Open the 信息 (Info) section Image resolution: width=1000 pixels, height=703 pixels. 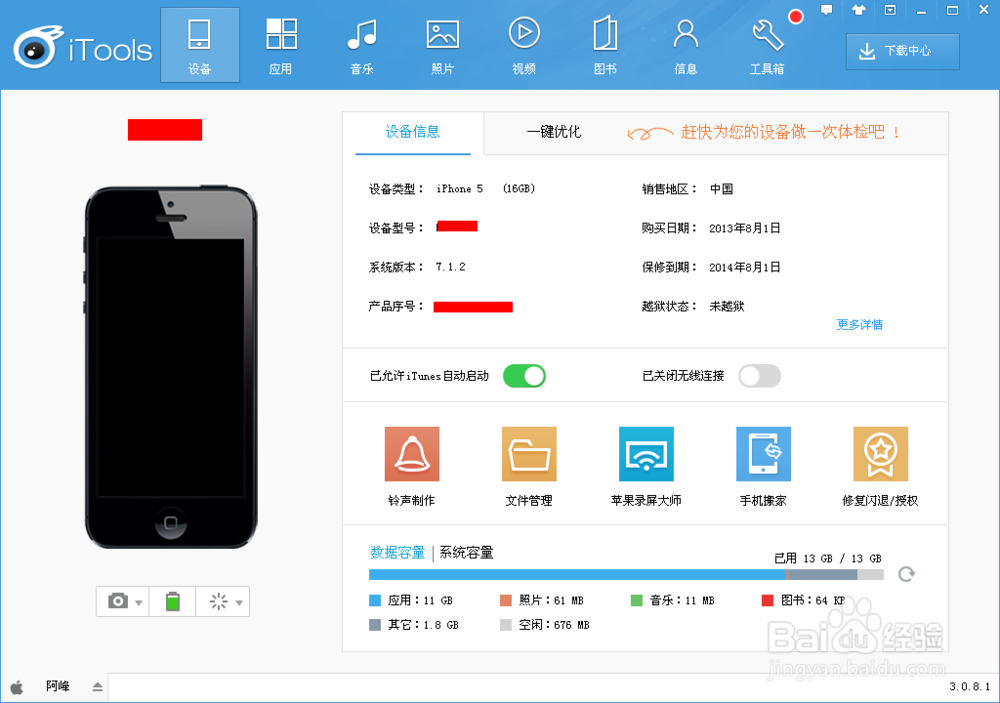click(686, 45)
